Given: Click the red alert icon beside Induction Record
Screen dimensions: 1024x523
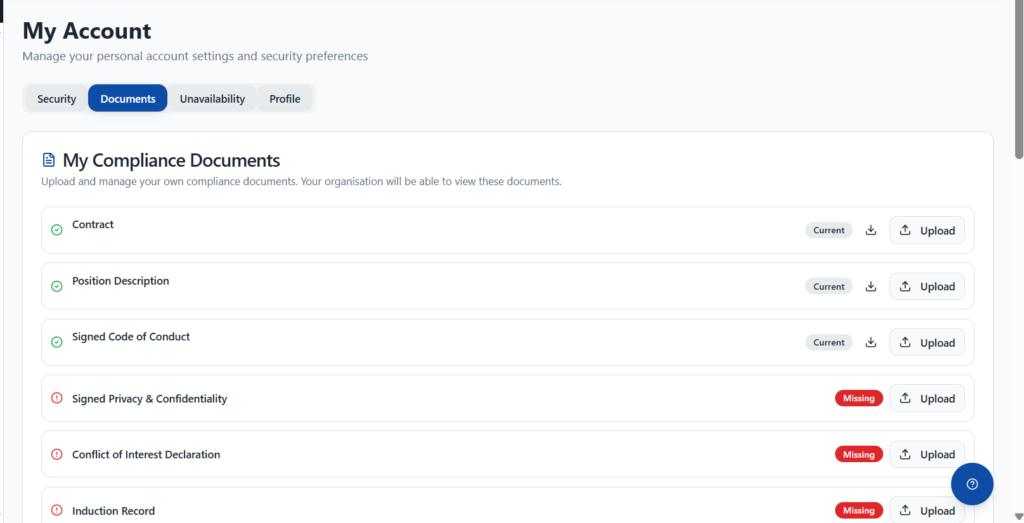Looking at the screenshot, I should pyautogui.click(x=57, y=510).
